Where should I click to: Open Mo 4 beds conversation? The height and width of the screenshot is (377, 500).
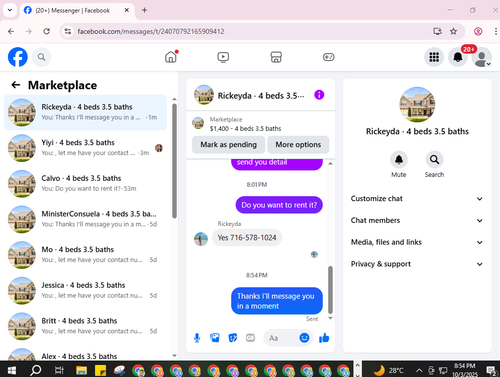point(85,255)
